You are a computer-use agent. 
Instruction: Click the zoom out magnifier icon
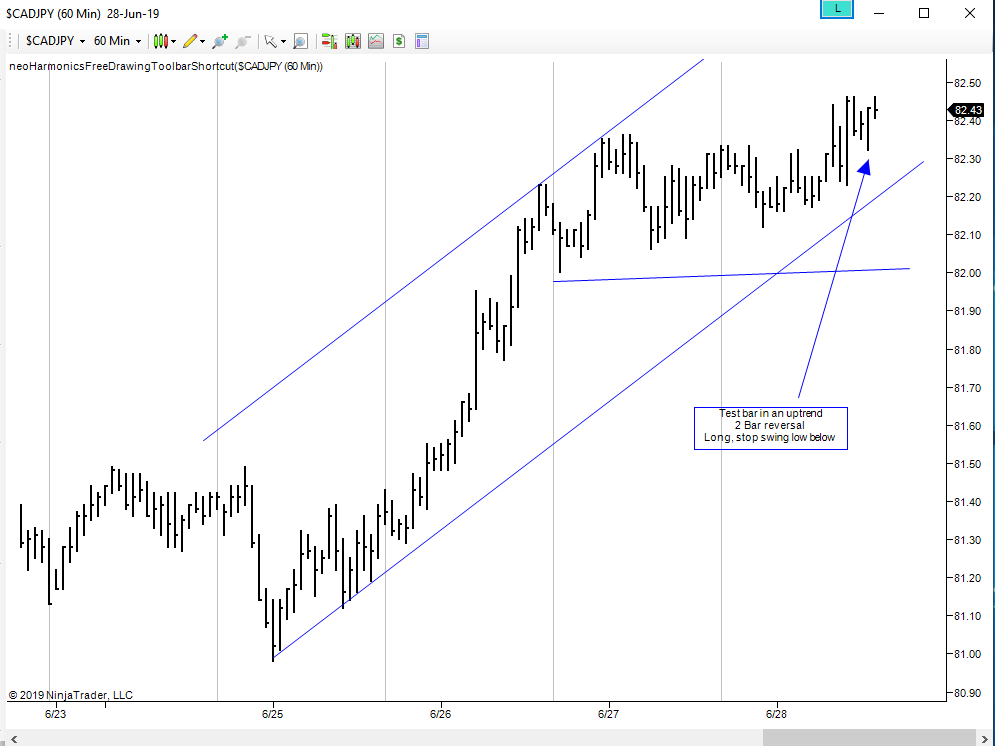pos(242,41)
